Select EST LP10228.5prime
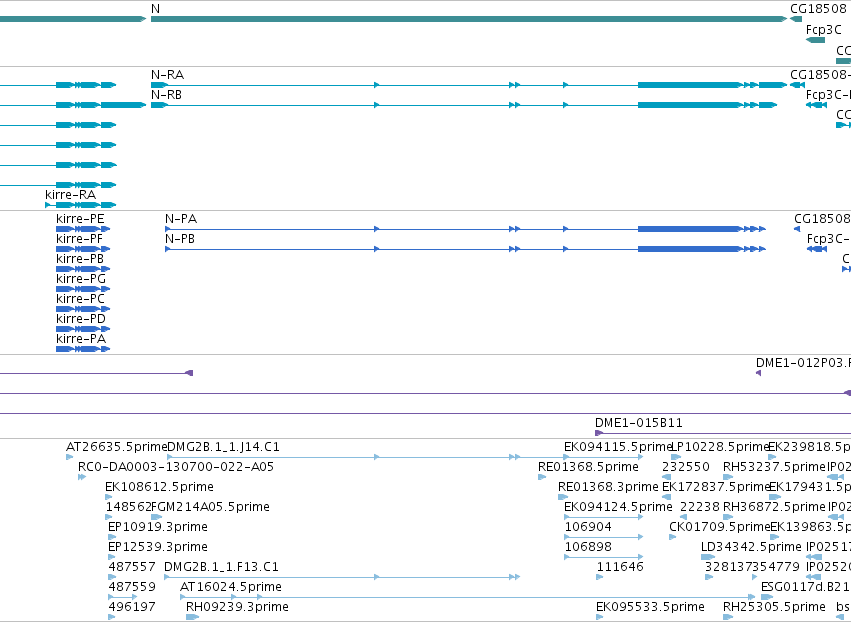Image resolution: width=851 pixels, height=622 pixels. click(721, 447)
